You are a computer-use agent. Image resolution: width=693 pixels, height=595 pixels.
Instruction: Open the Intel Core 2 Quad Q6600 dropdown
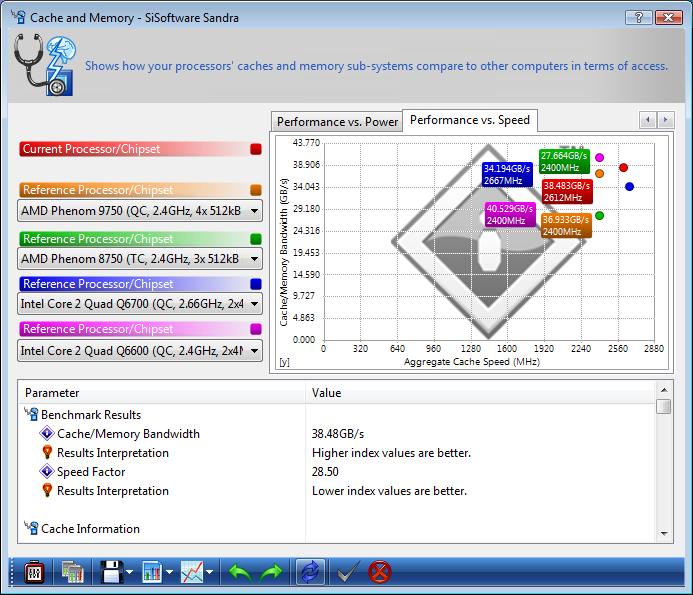pos(140,351)
